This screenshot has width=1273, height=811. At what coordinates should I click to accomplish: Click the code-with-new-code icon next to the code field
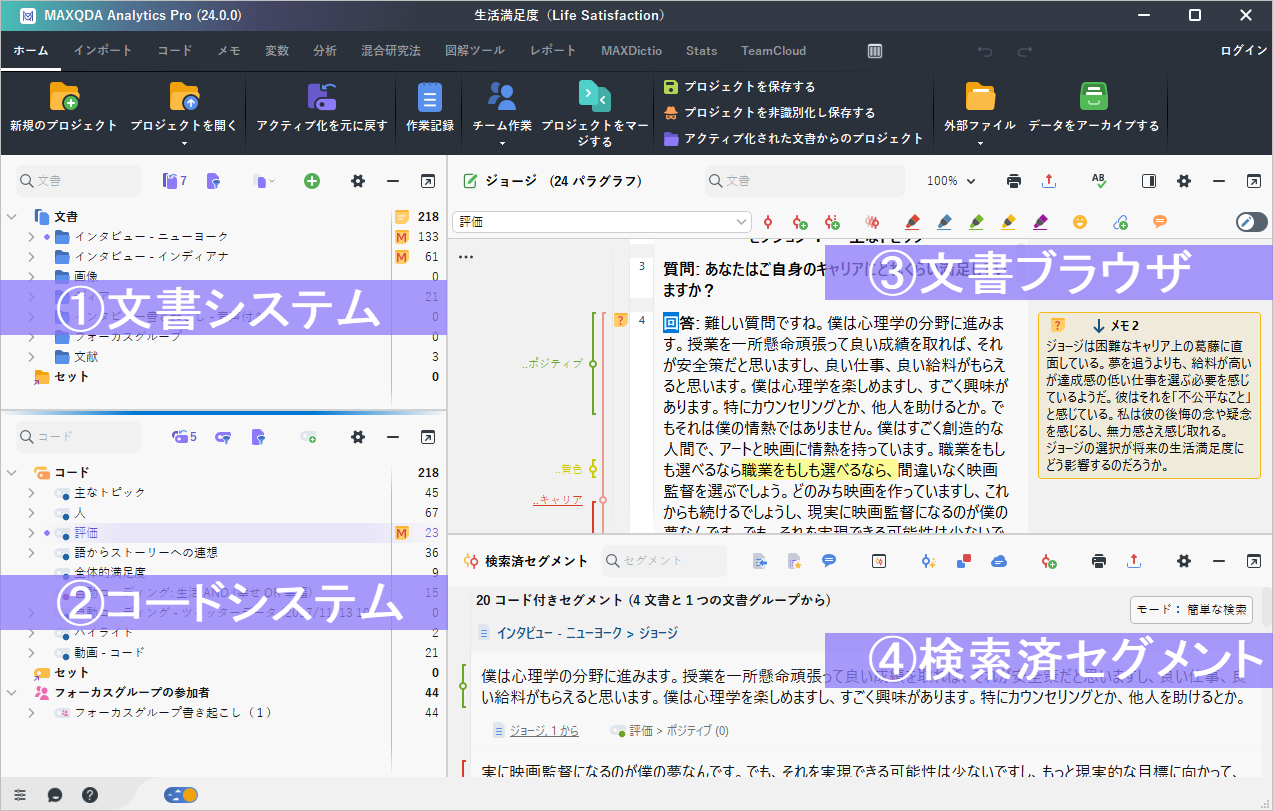click(799, 222)
